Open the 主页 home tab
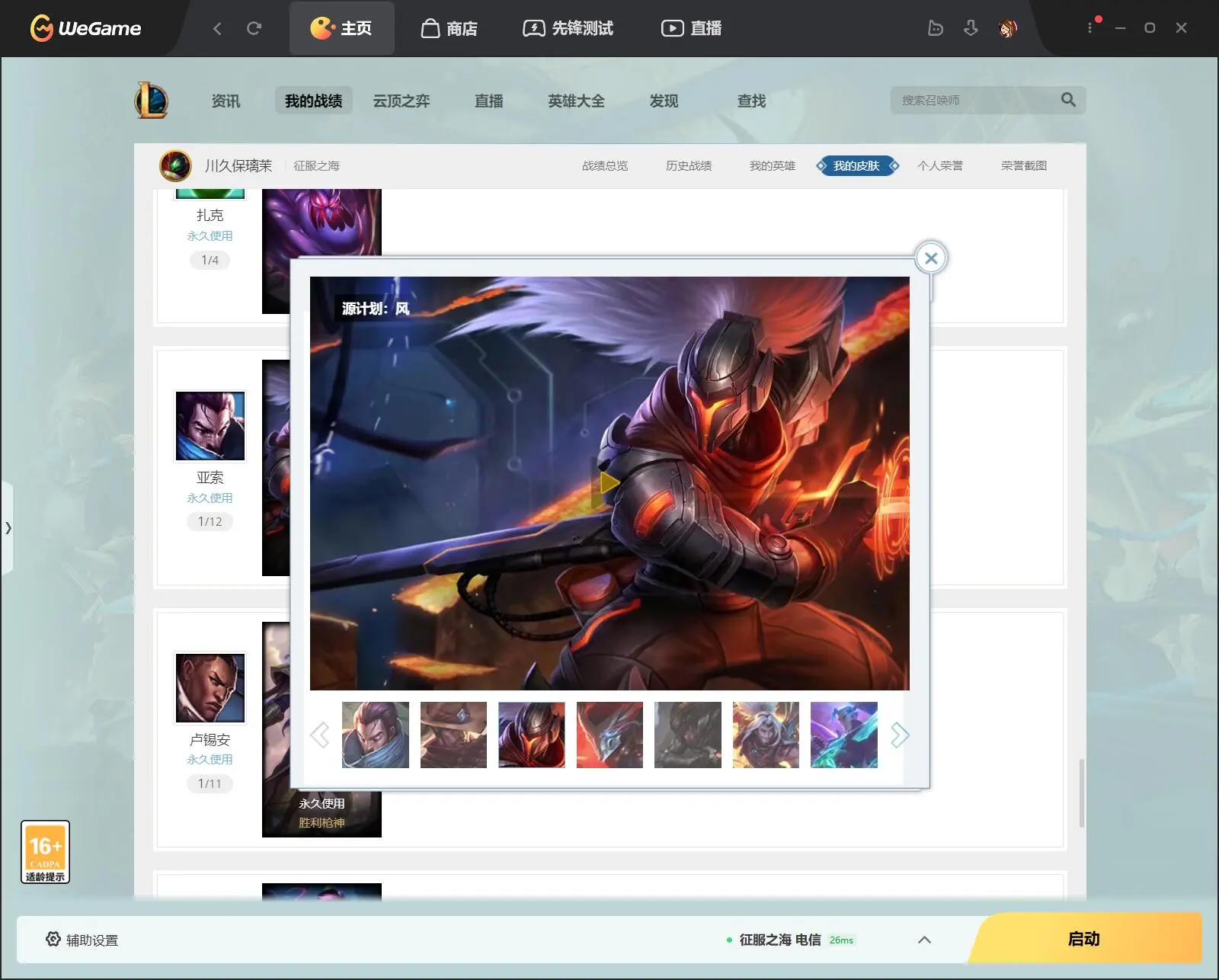1219x980 pixels. coord(341,28)
